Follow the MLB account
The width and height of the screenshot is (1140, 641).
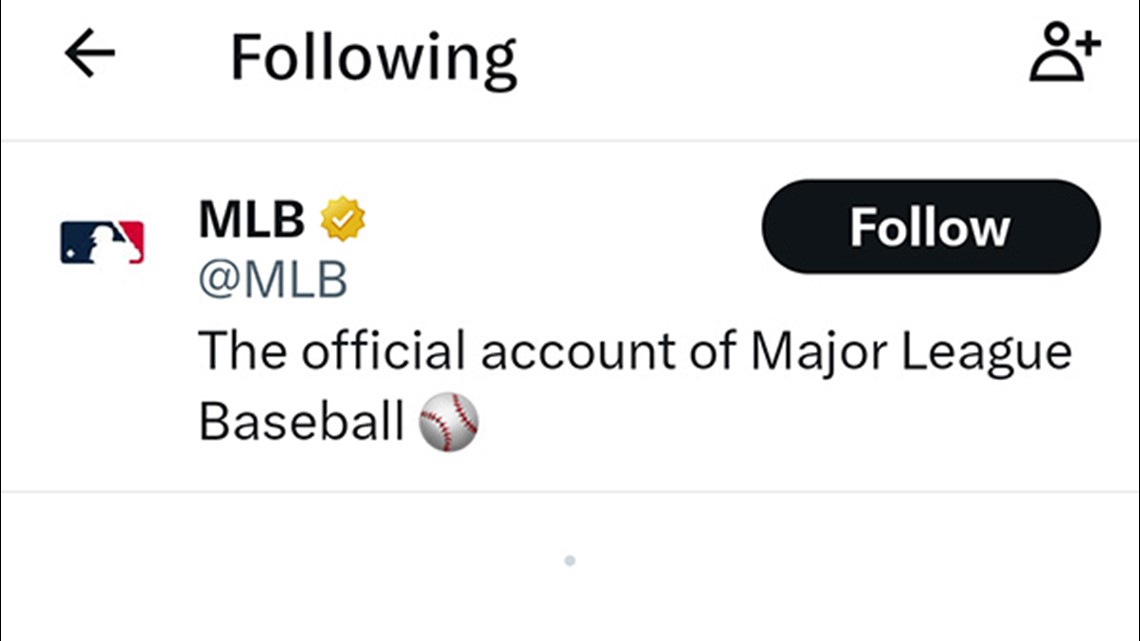[x=930, y=227]
